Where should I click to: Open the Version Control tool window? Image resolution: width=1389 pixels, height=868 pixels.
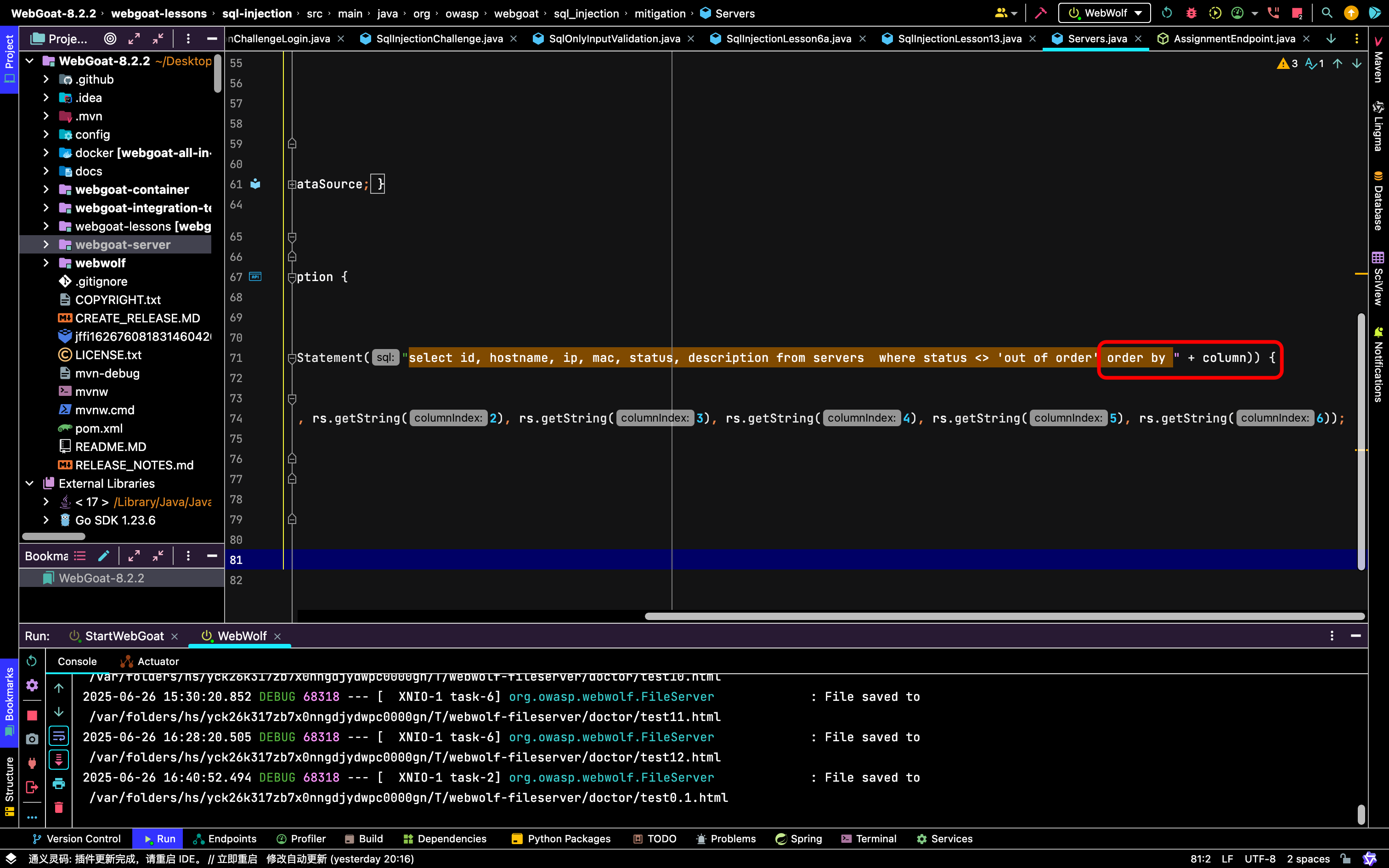77,839
